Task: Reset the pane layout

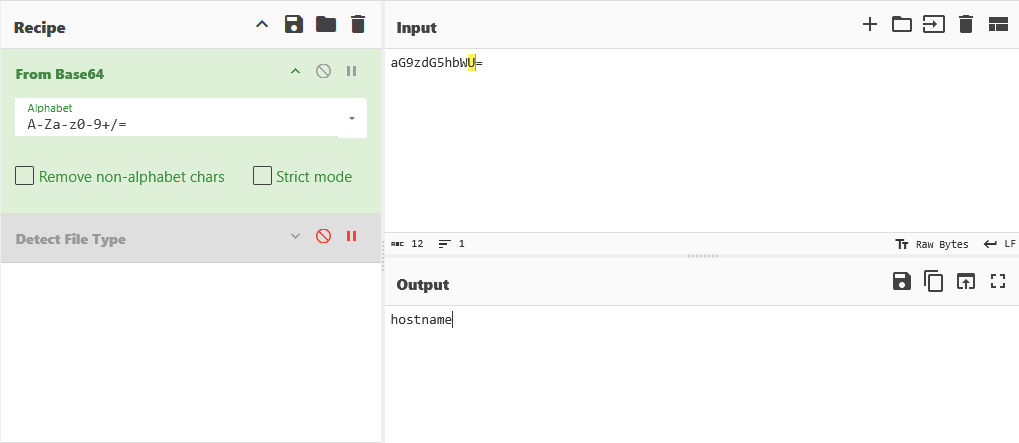Action: (x=997, y=25)
